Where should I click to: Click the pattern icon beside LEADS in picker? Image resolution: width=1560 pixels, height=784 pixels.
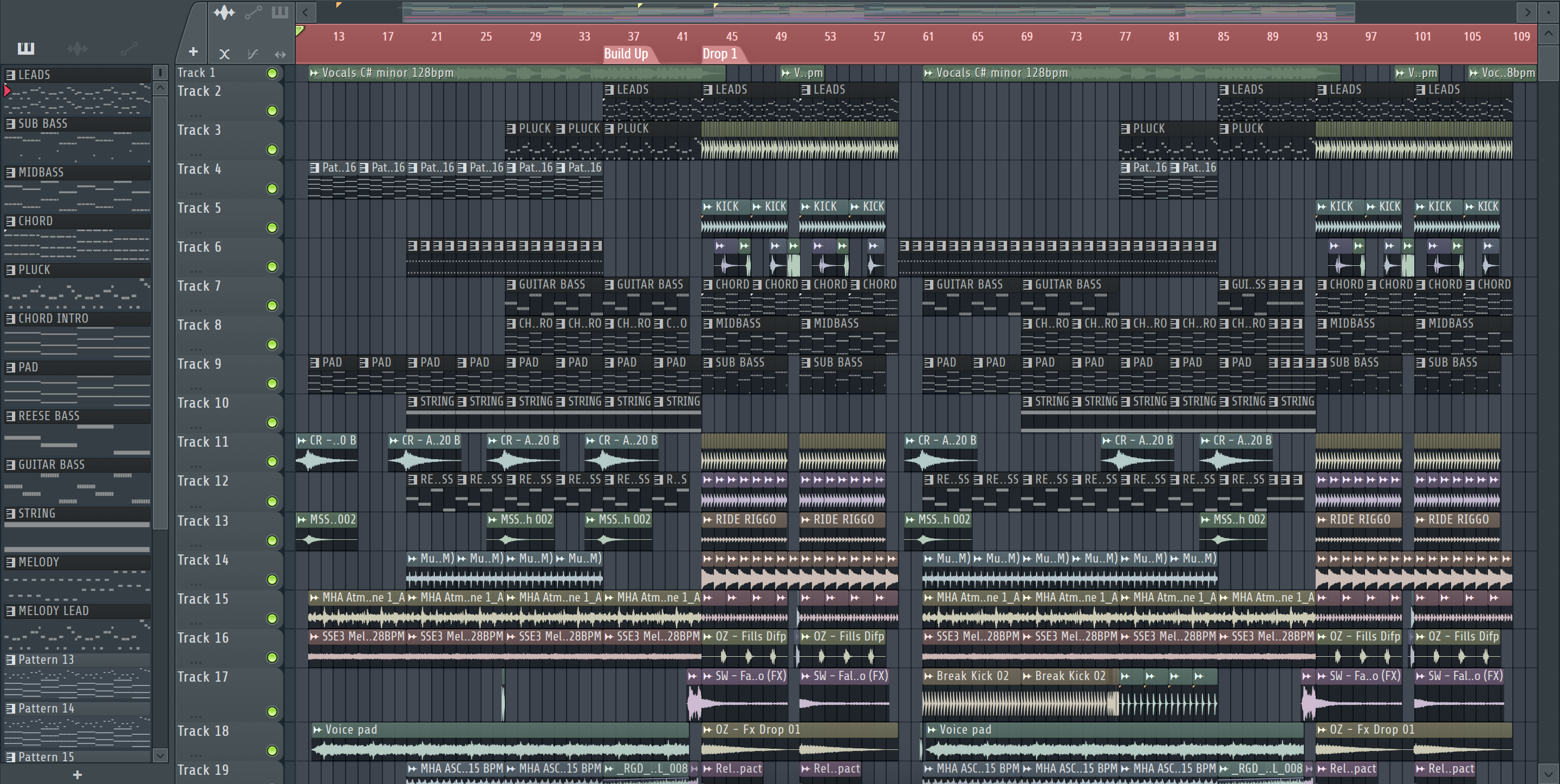tap(10, 75)
